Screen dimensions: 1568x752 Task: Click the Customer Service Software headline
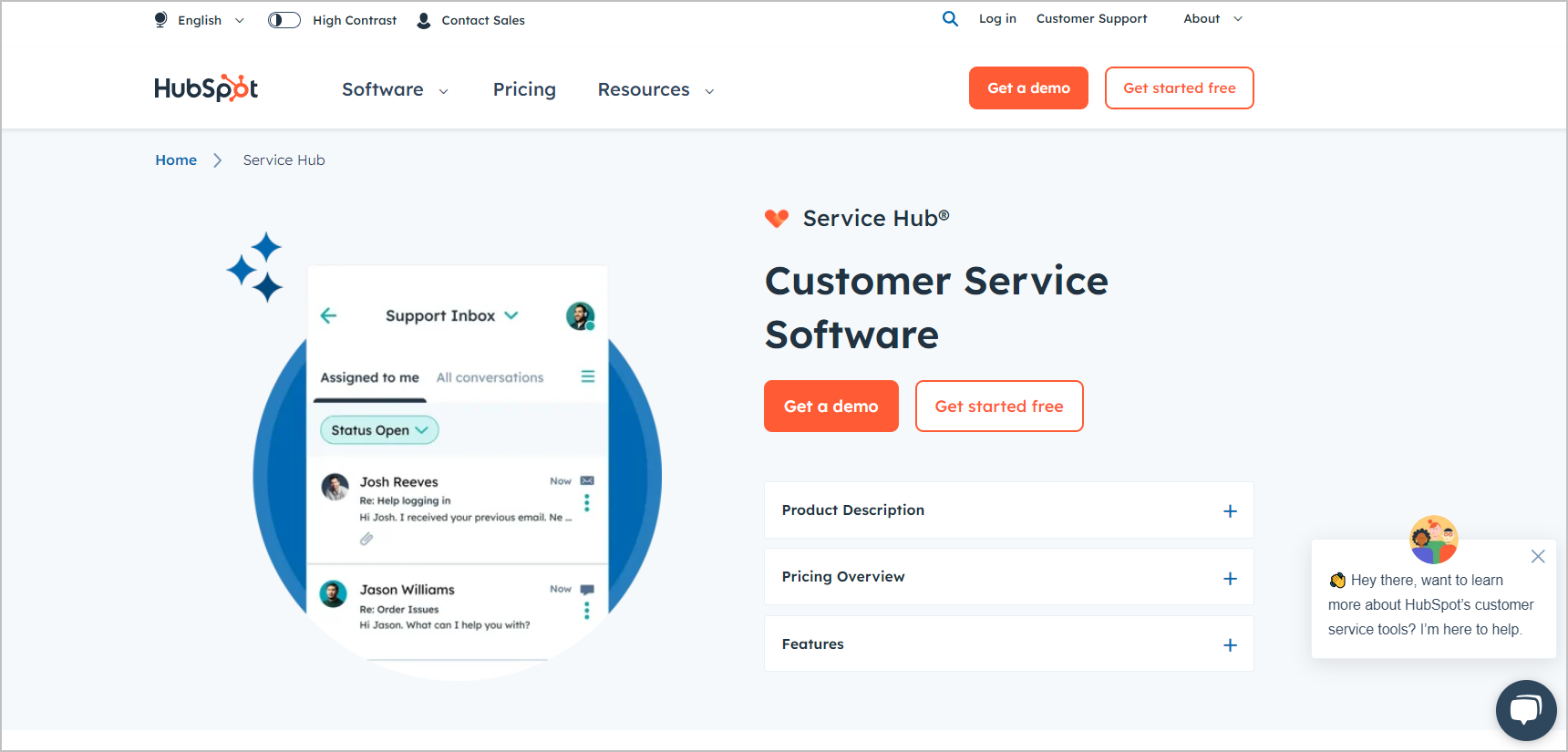click(936, 308)
